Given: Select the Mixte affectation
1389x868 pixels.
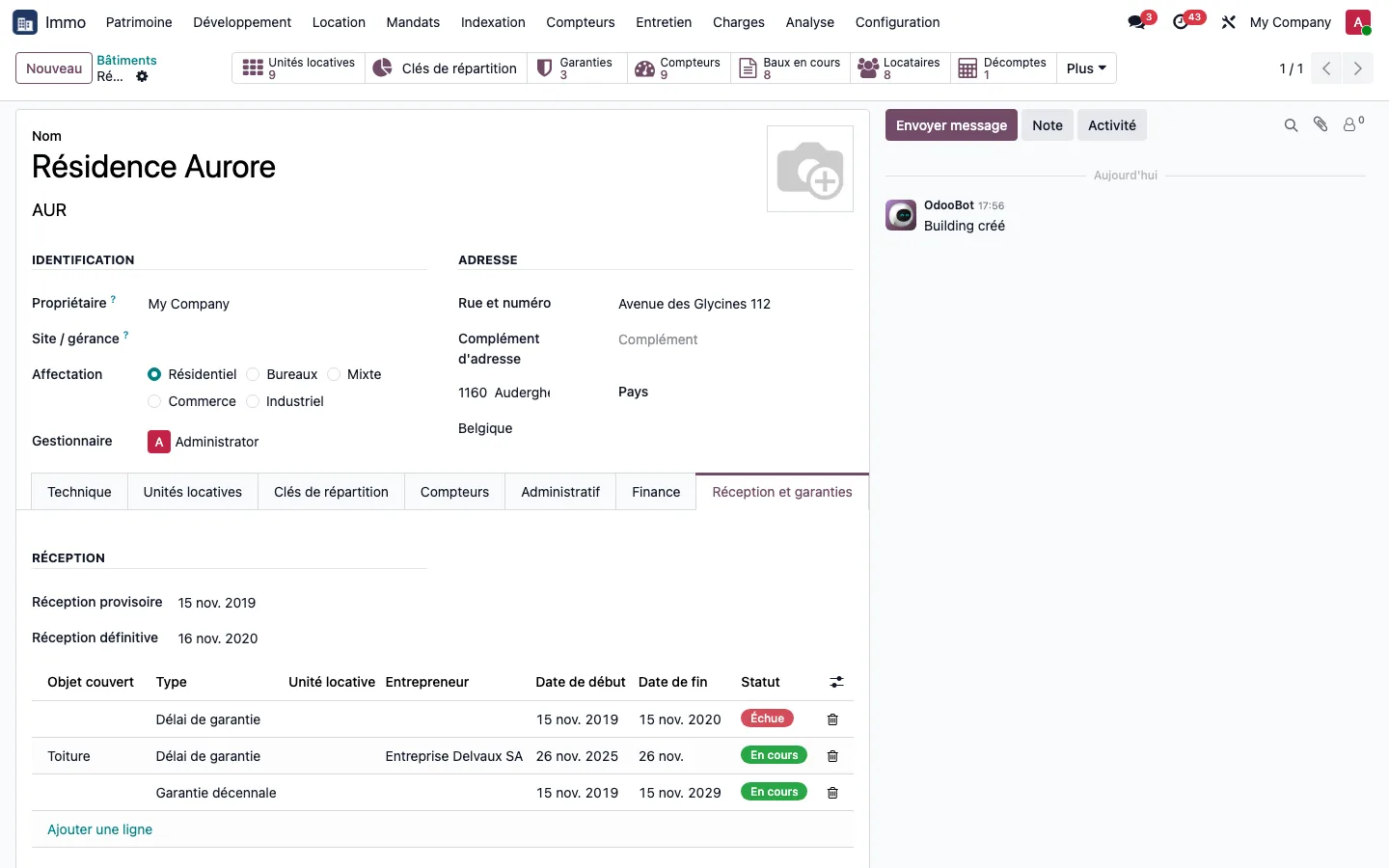Looking at the screenshot, I should pyautogui.click(x=334, y=374).
